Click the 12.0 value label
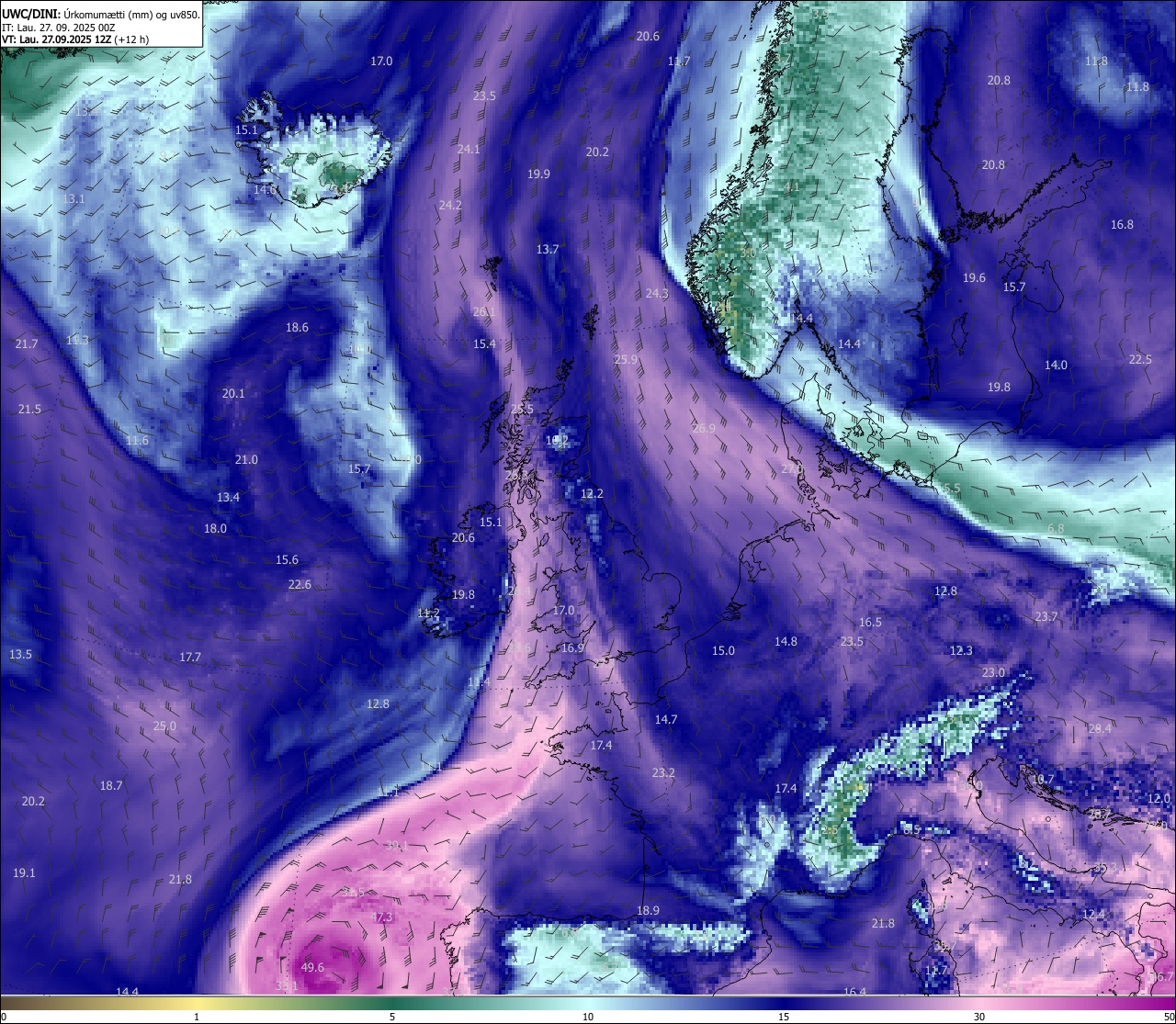The height and width of the screenshot is (1024, 1176). point(1159,798)
